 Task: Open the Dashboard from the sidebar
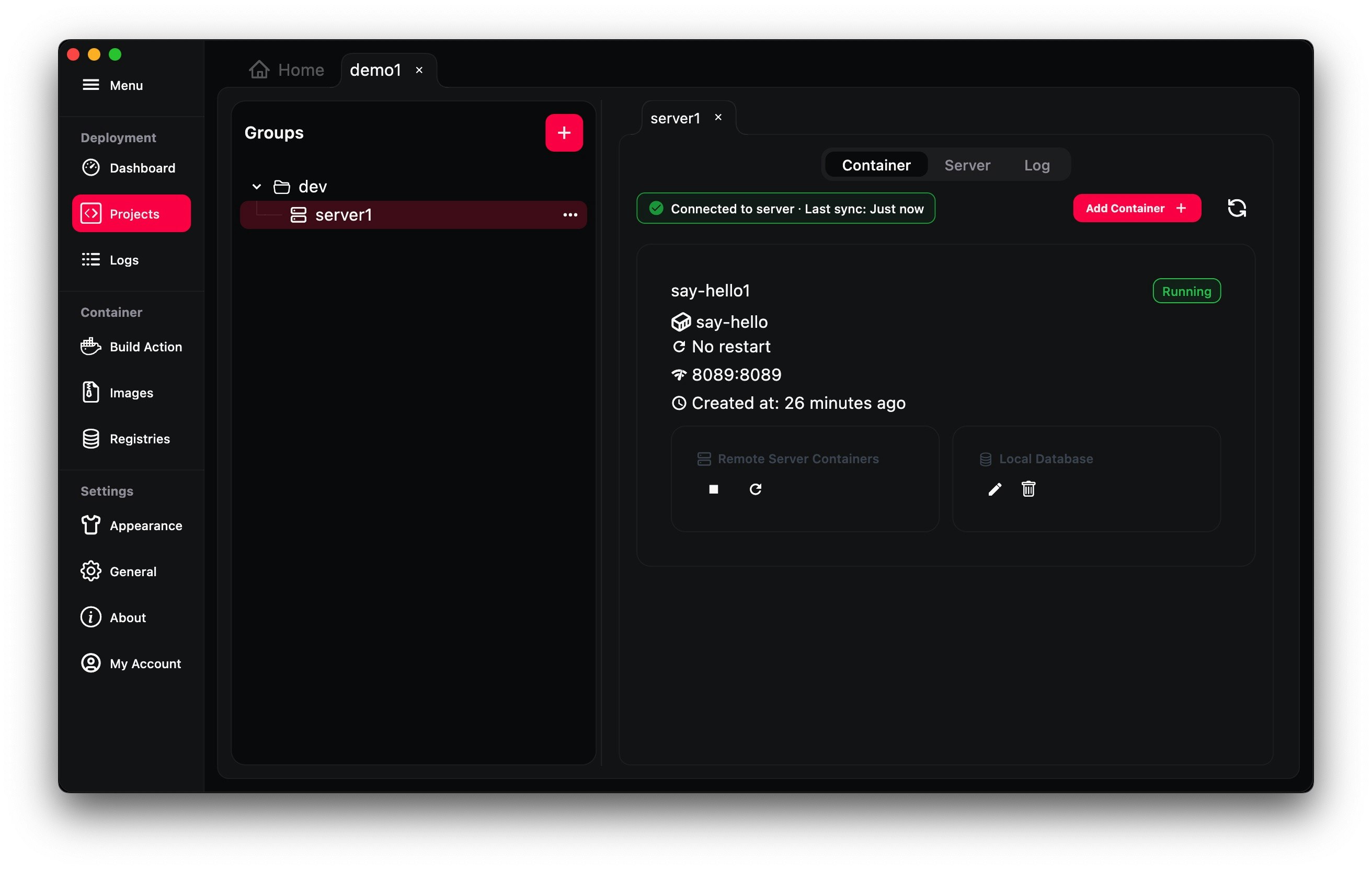141,167
